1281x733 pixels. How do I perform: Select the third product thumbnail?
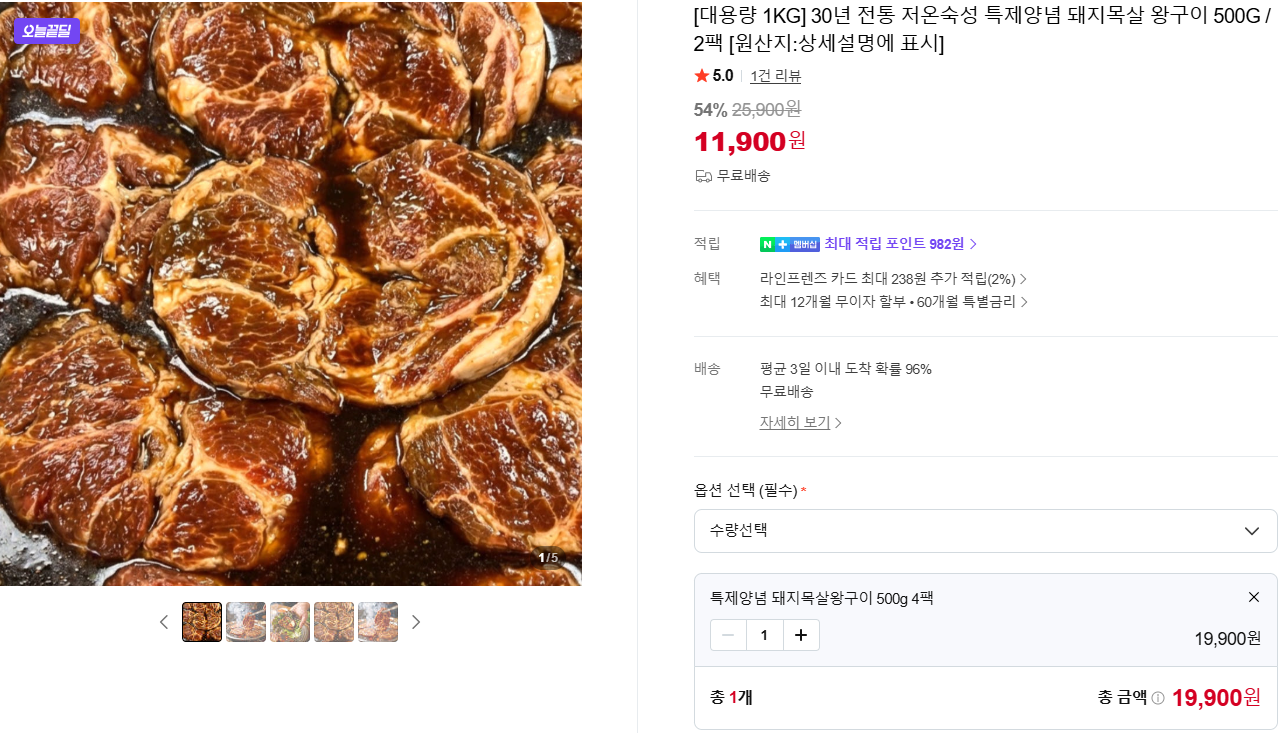pos(290,622)
